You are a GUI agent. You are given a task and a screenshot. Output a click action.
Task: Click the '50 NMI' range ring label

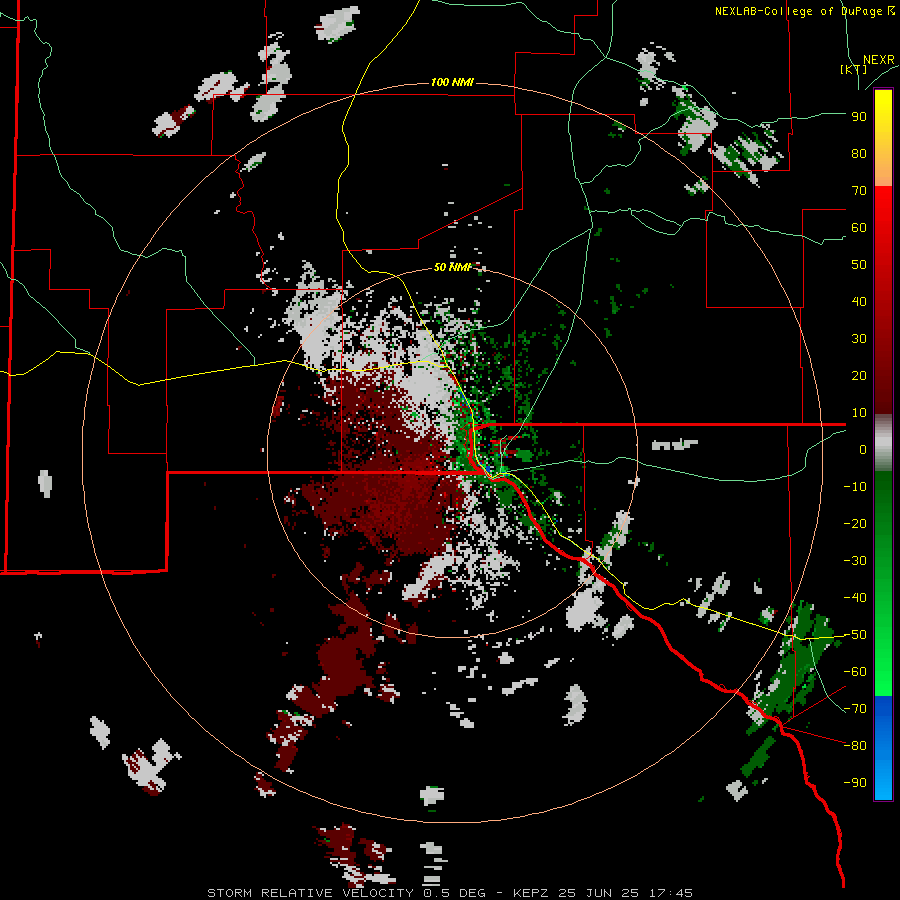point(452,267)
